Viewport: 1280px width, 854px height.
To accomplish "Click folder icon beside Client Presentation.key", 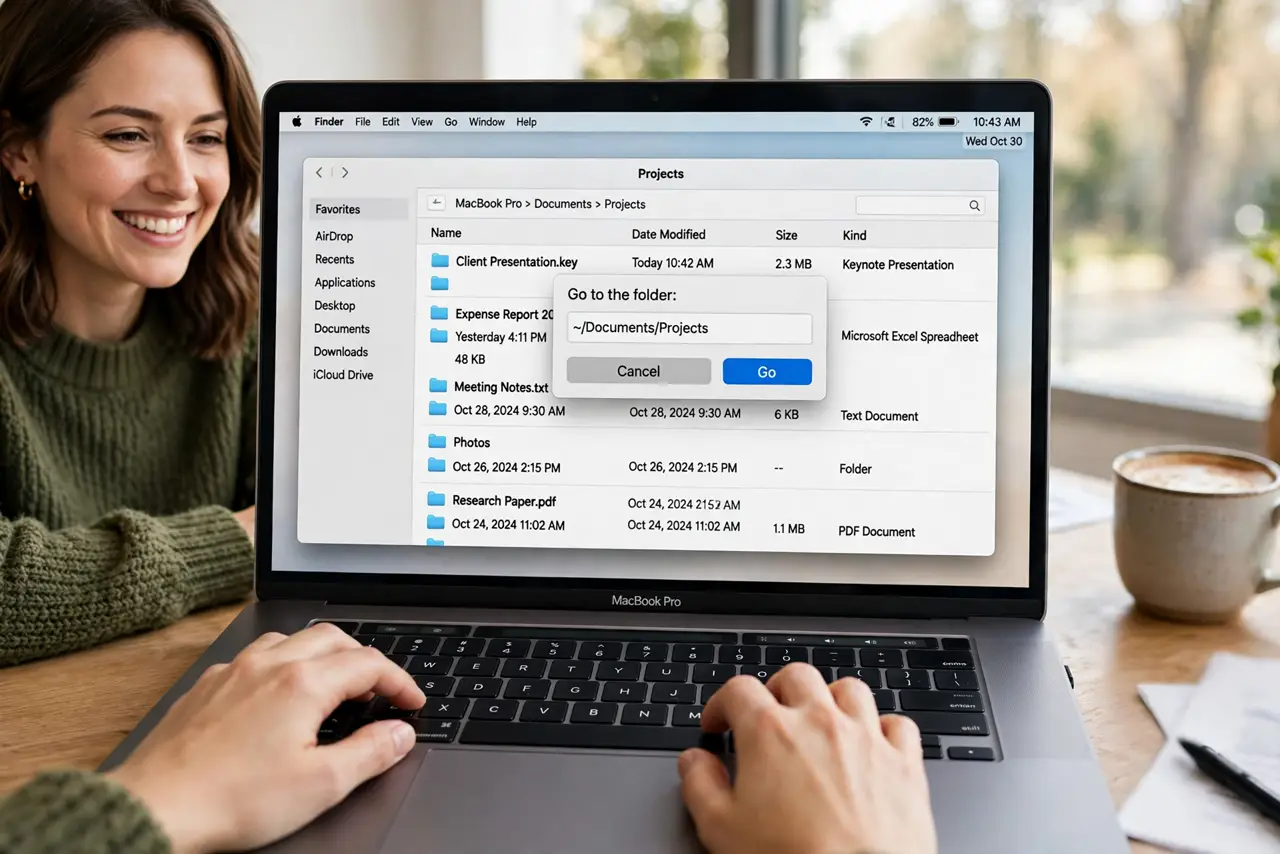I will [x=440, y=261].
